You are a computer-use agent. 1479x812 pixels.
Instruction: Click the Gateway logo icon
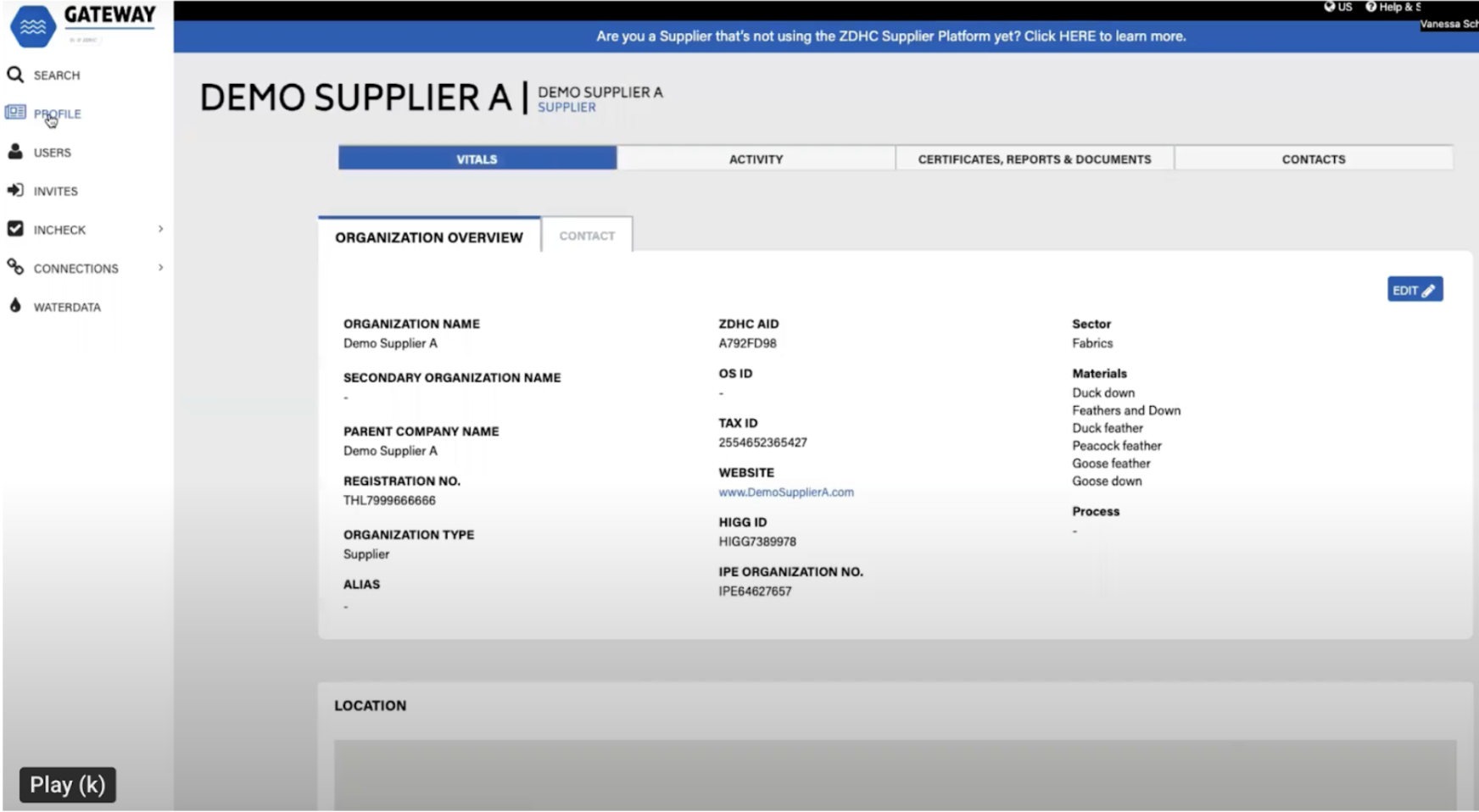(33, 26)
